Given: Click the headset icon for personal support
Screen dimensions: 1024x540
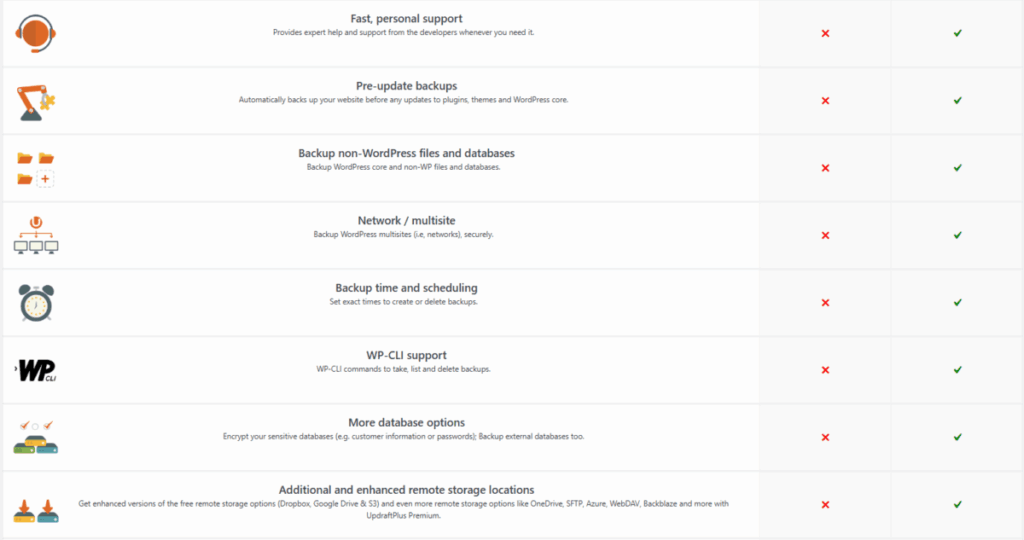Looking at the screenshot, I should click(x=37, y=33).
